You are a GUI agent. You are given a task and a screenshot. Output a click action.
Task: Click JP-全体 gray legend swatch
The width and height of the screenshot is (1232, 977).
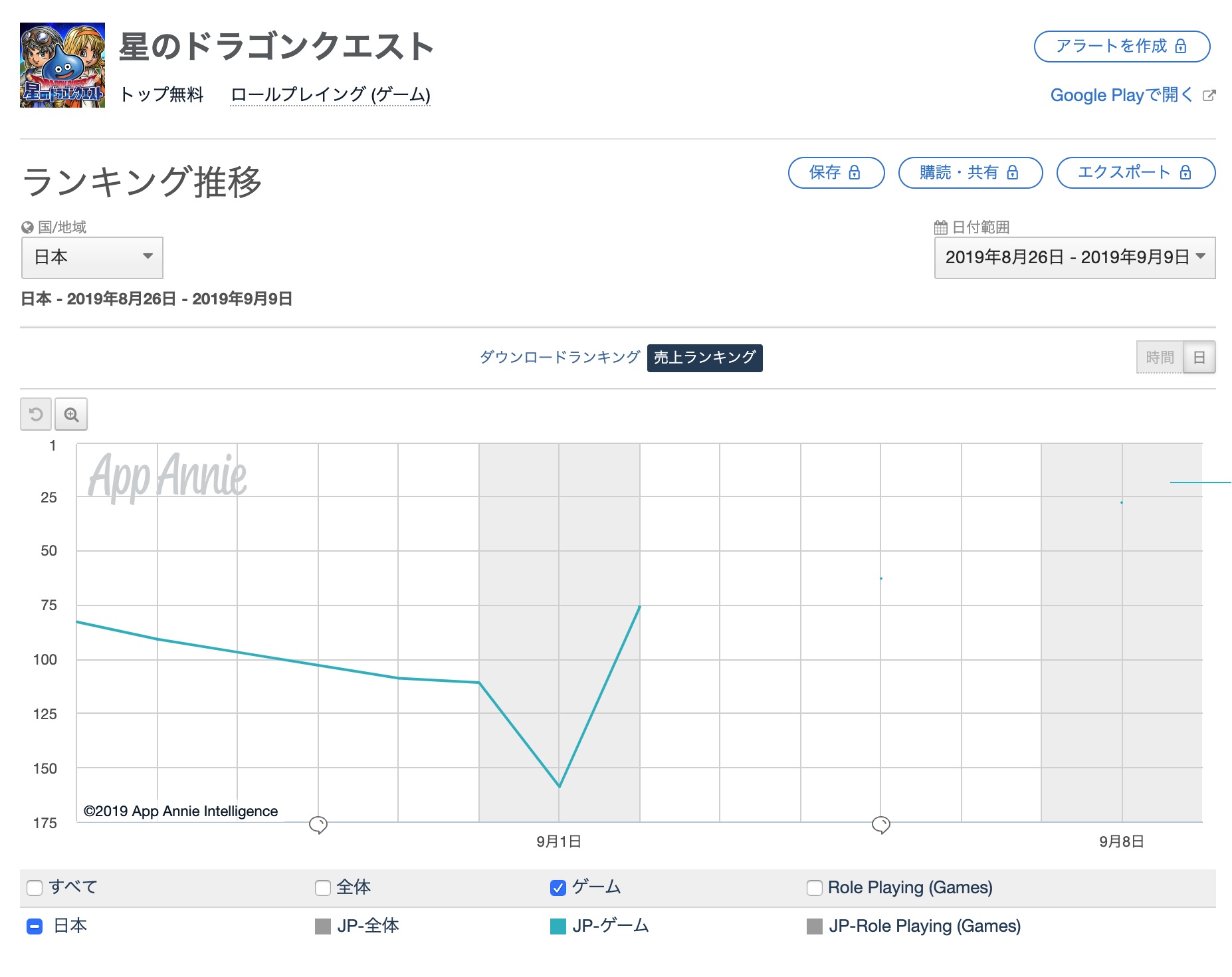tap(323, 926)
